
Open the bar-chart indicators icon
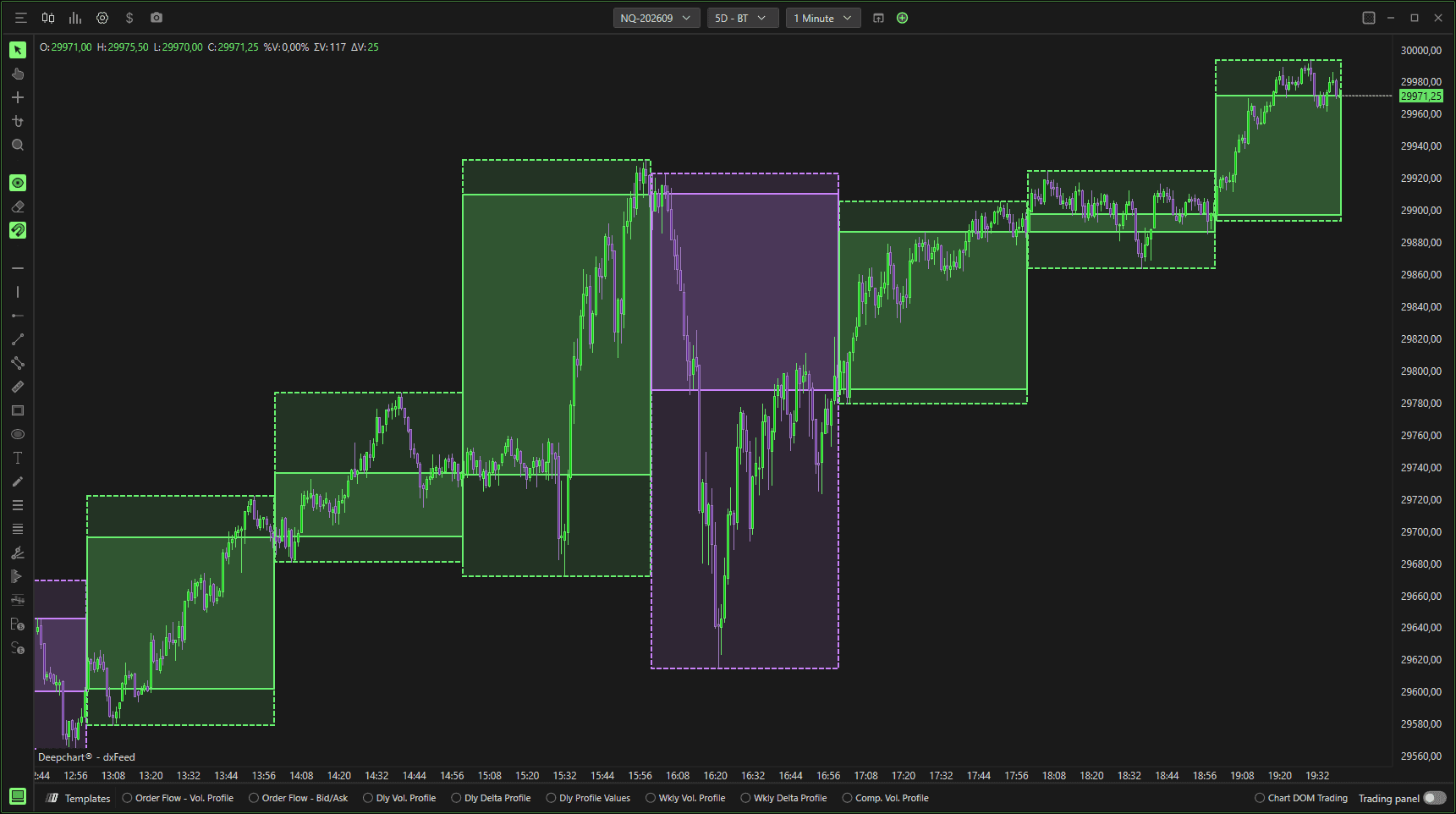click(x=75, y=18)
